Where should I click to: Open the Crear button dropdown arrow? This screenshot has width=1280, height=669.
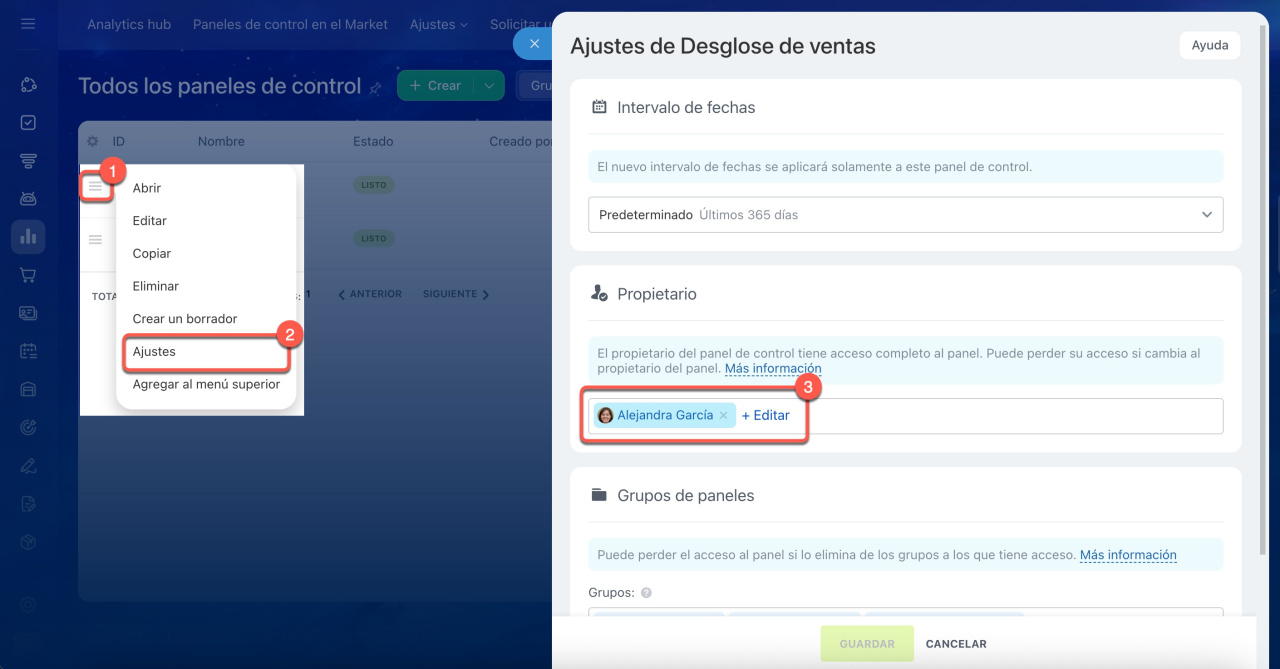click(x=489, y=86)
